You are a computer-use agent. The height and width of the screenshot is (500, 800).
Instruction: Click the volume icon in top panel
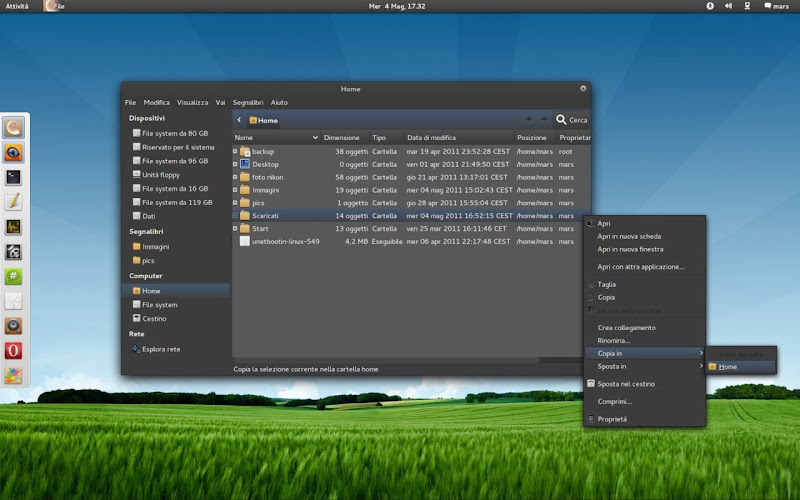click(729, 6)
